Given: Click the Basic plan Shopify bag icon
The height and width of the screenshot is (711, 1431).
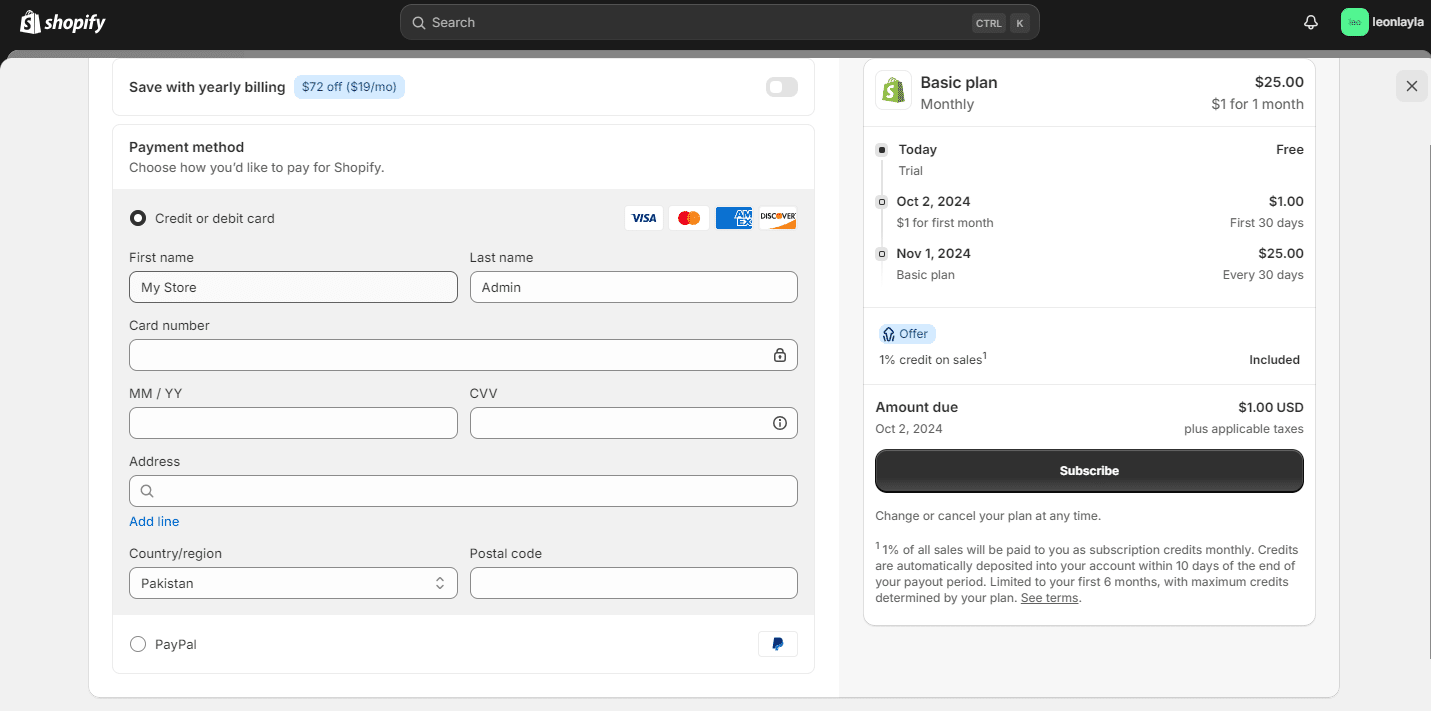Looking at the screenshot, I should (x=894, y=91).
